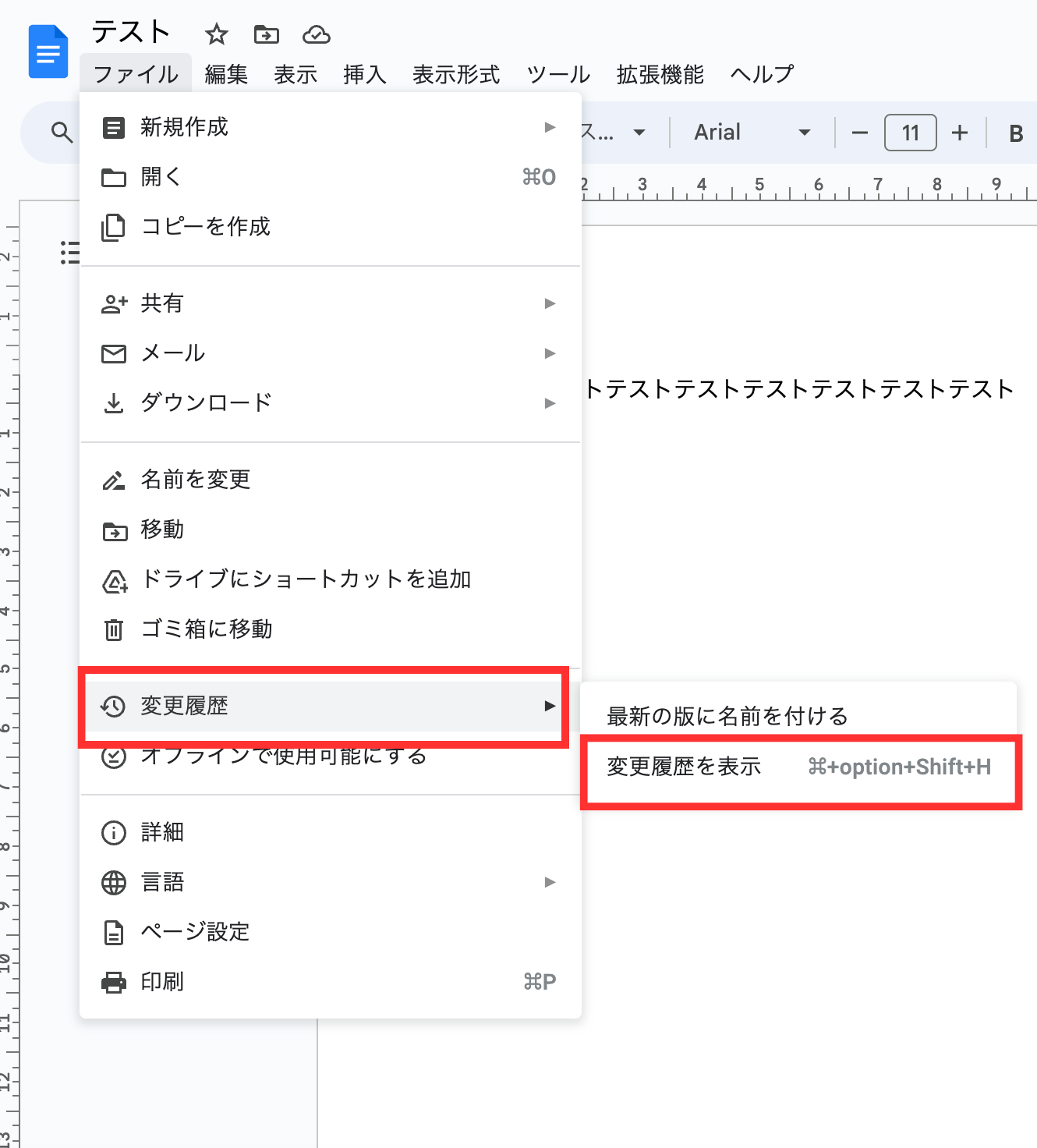The image size is (1037, 1148).
Task: Expand the 共有 submenu arrow
Action: [550, 303]
